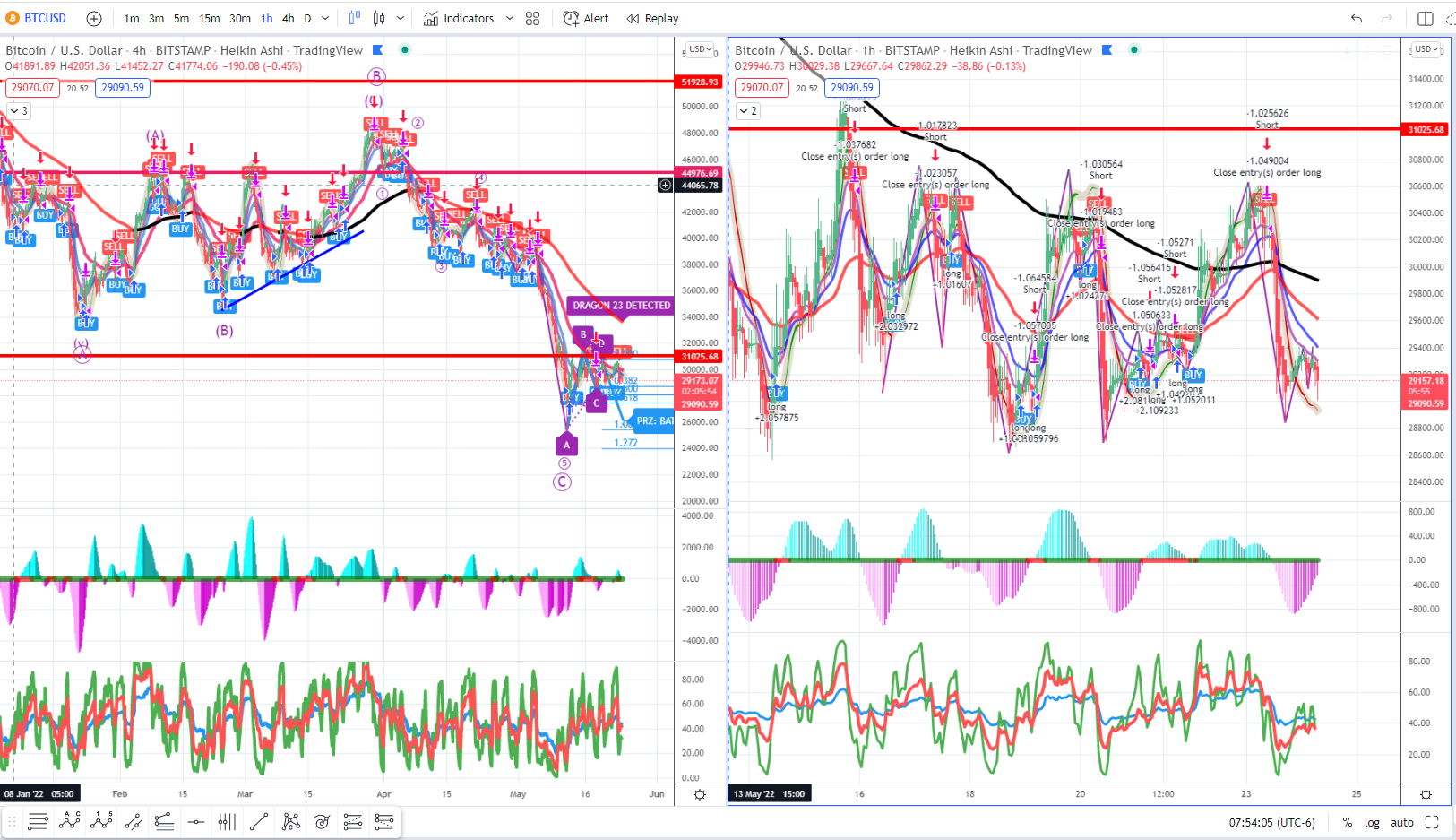Create an Alert
Viewport: 1456px width, 840px height.
click(x=586, y=18)
